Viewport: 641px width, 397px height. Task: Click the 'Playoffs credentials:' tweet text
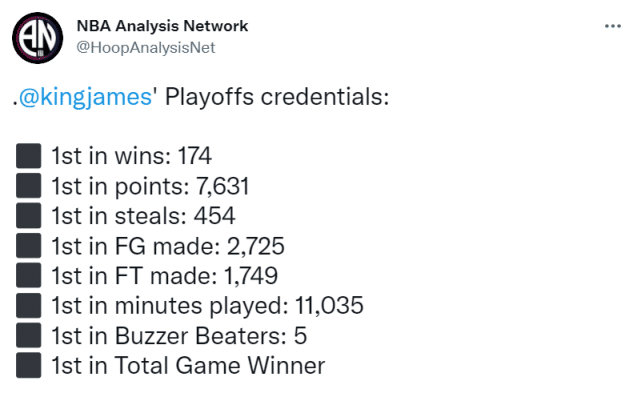pos(277,97)
